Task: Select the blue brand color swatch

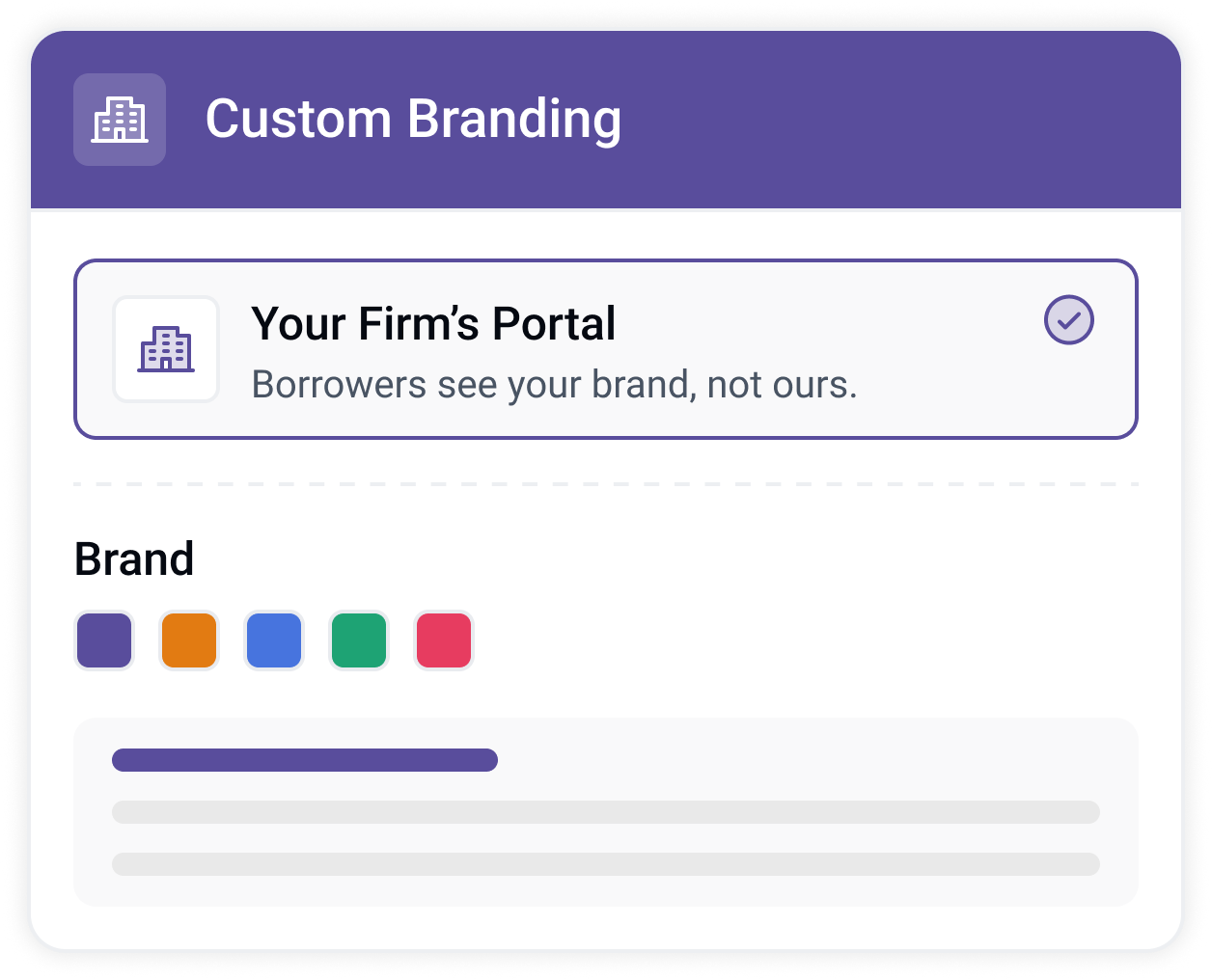Action: 274,640
